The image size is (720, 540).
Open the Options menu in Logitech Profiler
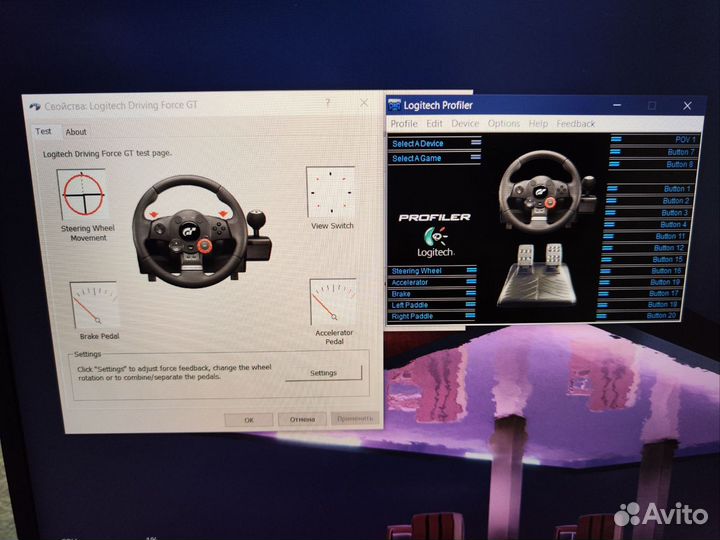[504, 124]
